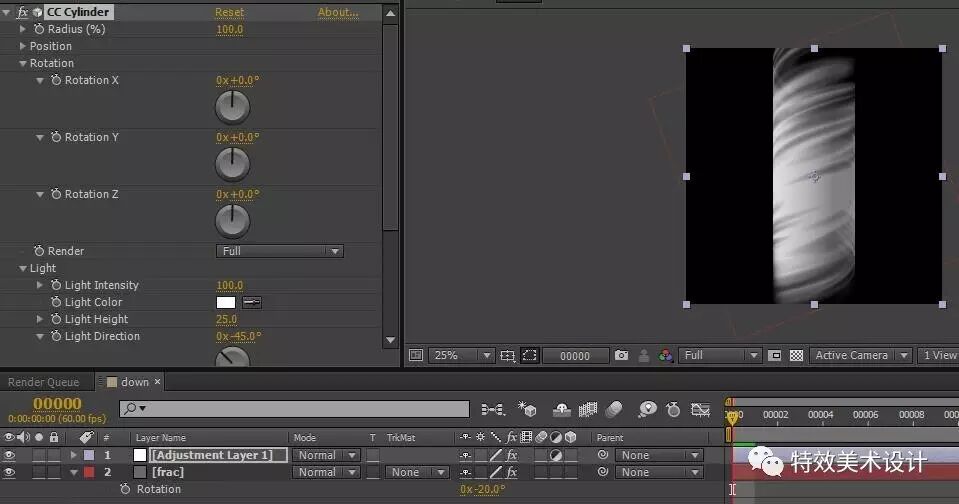Click the Rotation Y angle dial
This screenshot has width=959, height=504.
[x=232, y=164]
